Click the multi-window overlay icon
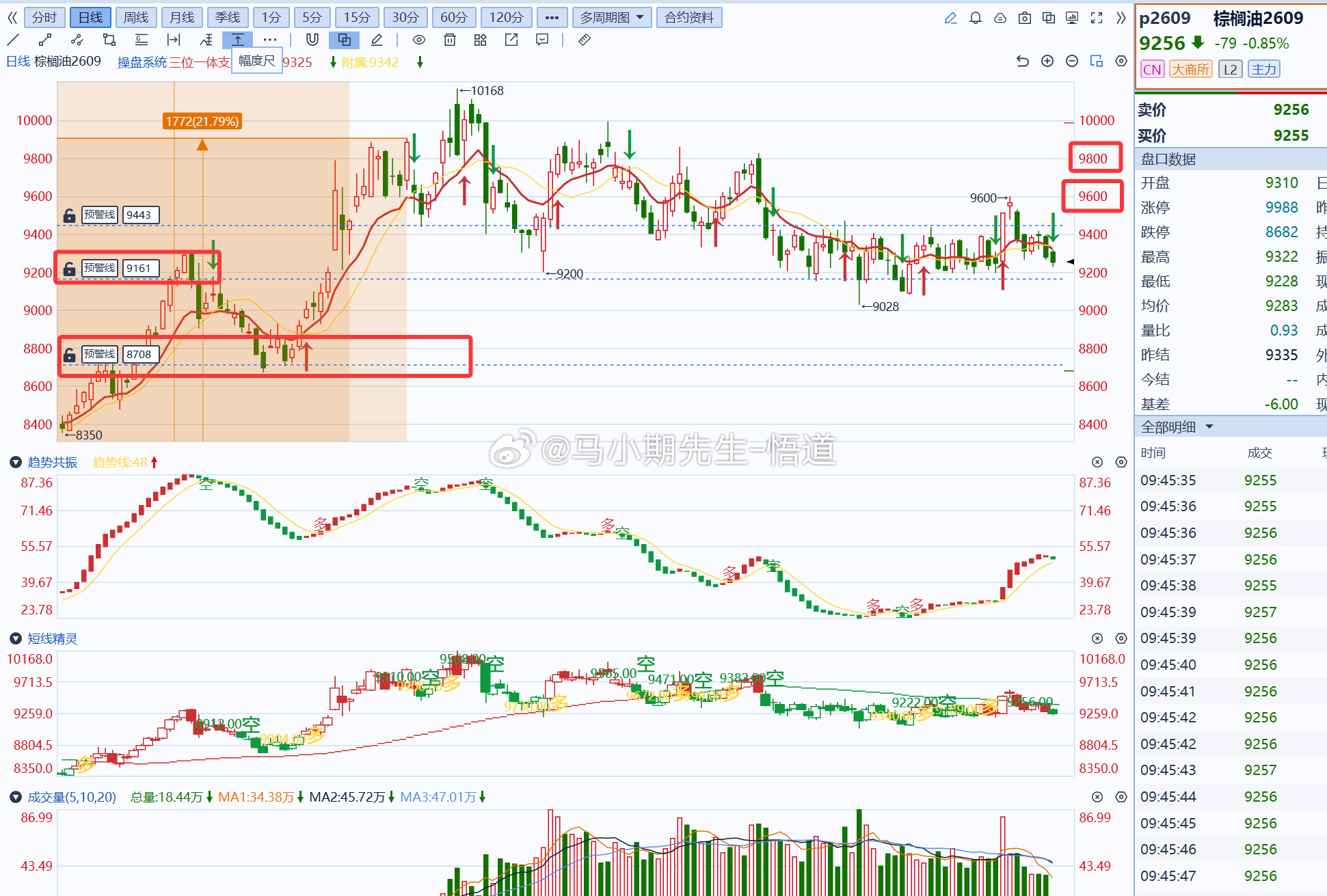Screen dimensions: 1327x896 (x=1049, y=18)
